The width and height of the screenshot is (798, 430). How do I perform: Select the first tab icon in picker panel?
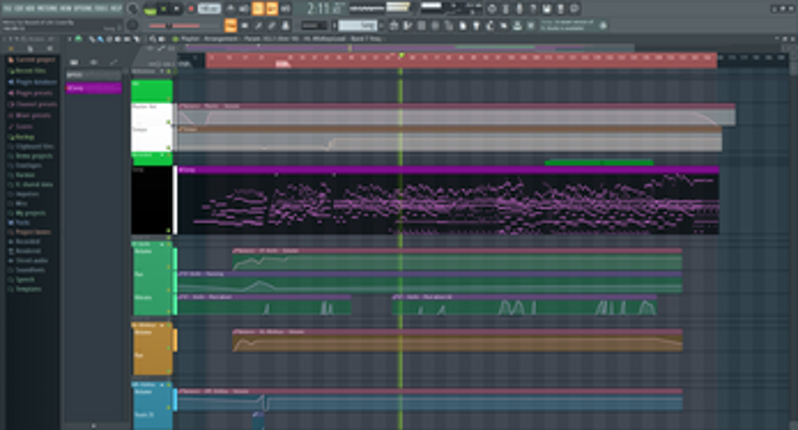pyautogui.click(x=74, y=62)
